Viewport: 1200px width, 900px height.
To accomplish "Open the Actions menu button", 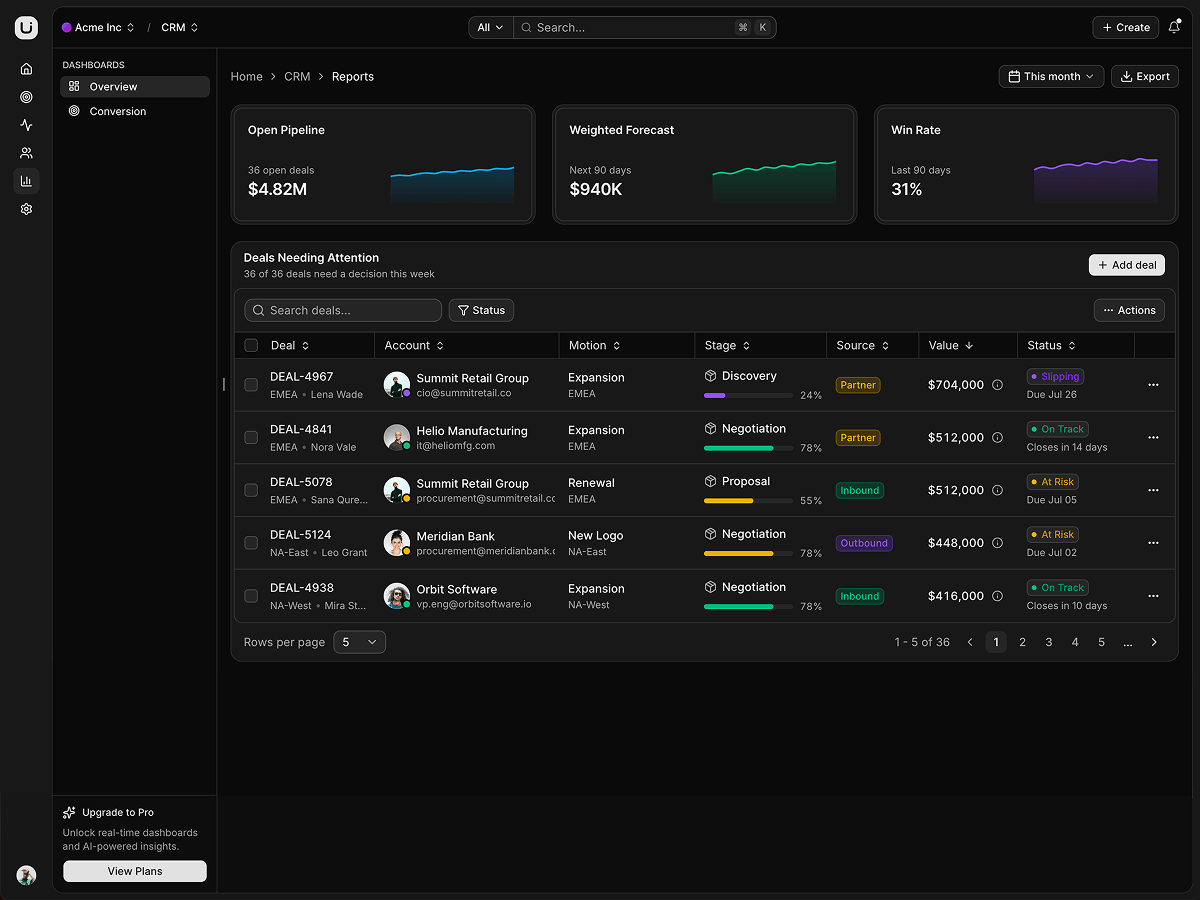I will (x=1129, y=311).
